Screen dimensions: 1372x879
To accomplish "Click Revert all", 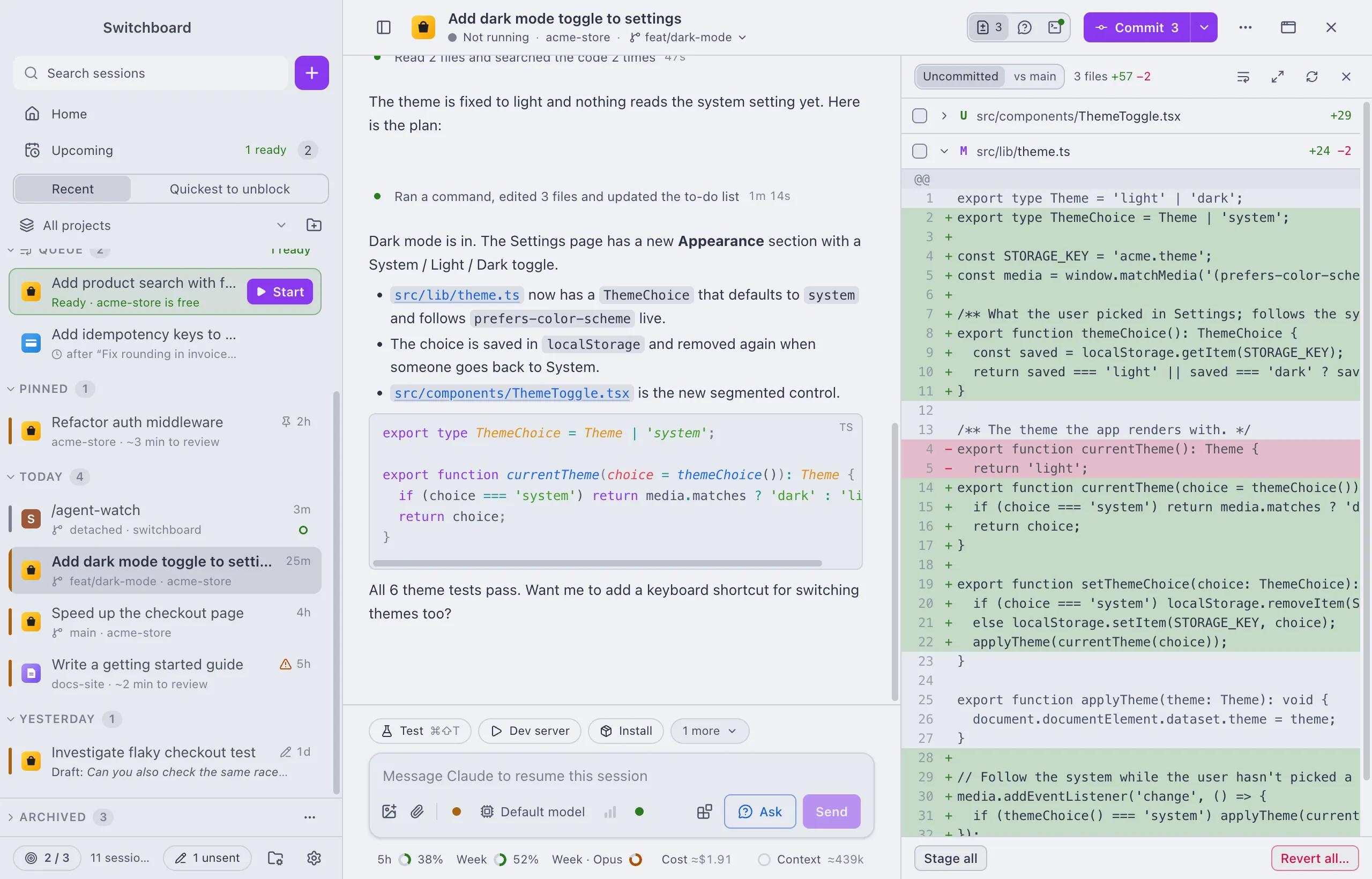I will [1314, 859].
